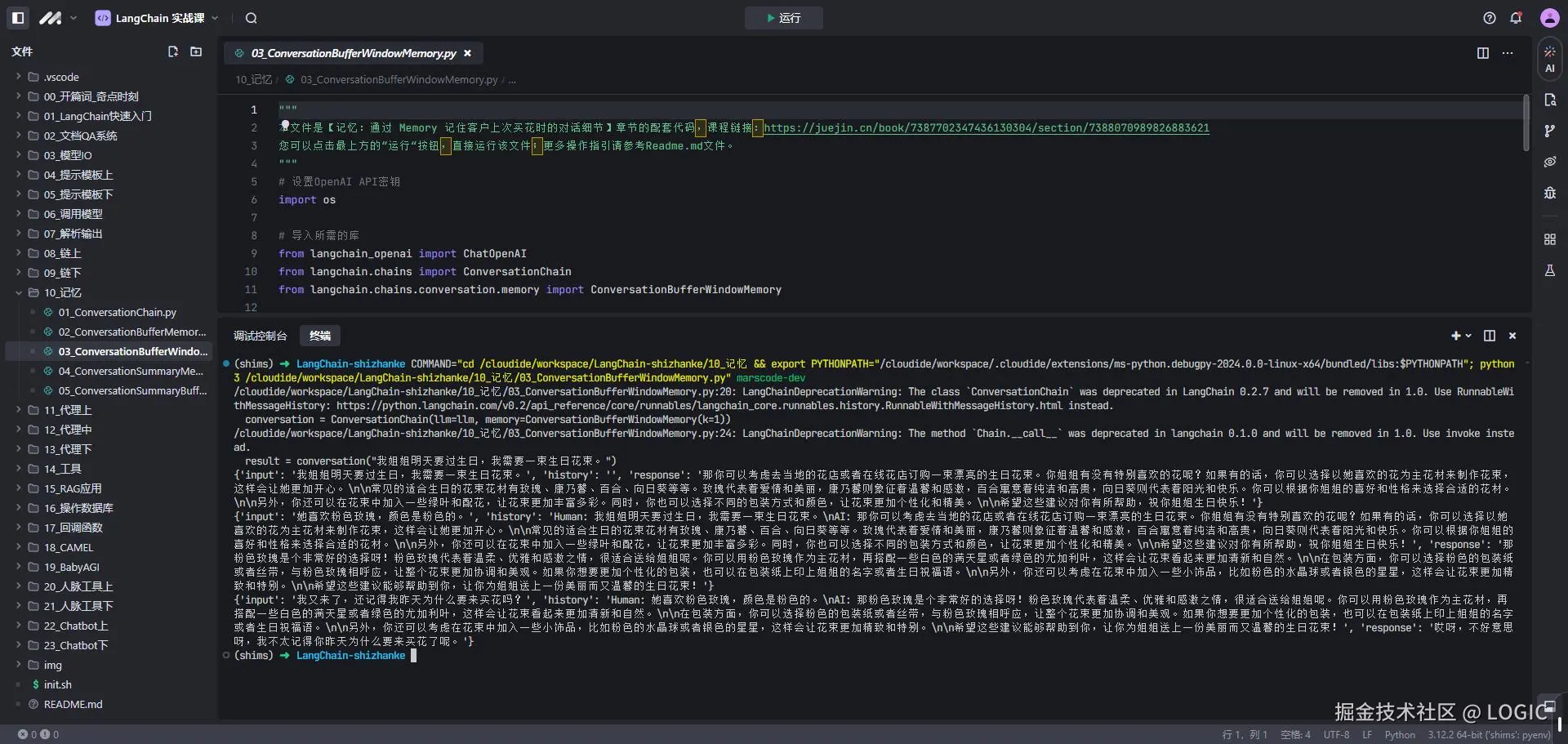The height and width of the screenshot is (744, 1568).
Task: Switch to the 终端 terminal tab
Action: (320, 336)
